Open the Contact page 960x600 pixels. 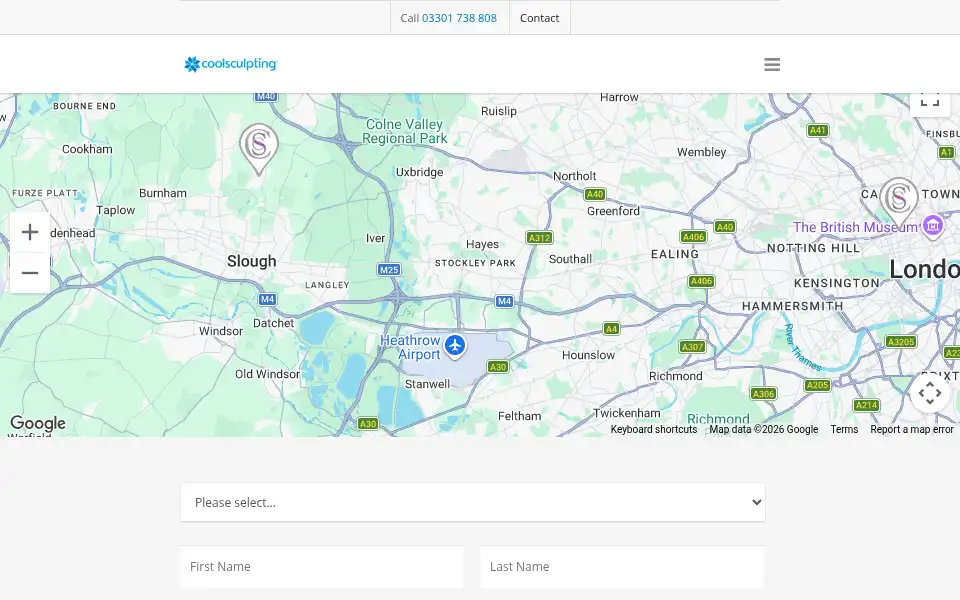click(539, 18)
